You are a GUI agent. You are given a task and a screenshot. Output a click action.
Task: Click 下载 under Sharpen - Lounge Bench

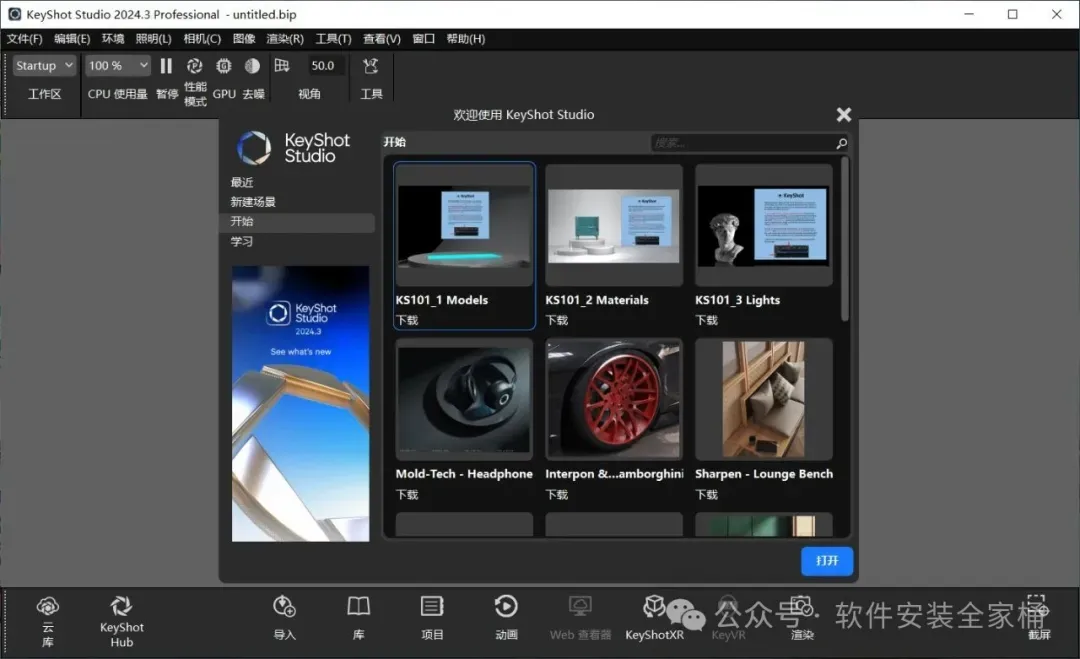pos(707,494)
